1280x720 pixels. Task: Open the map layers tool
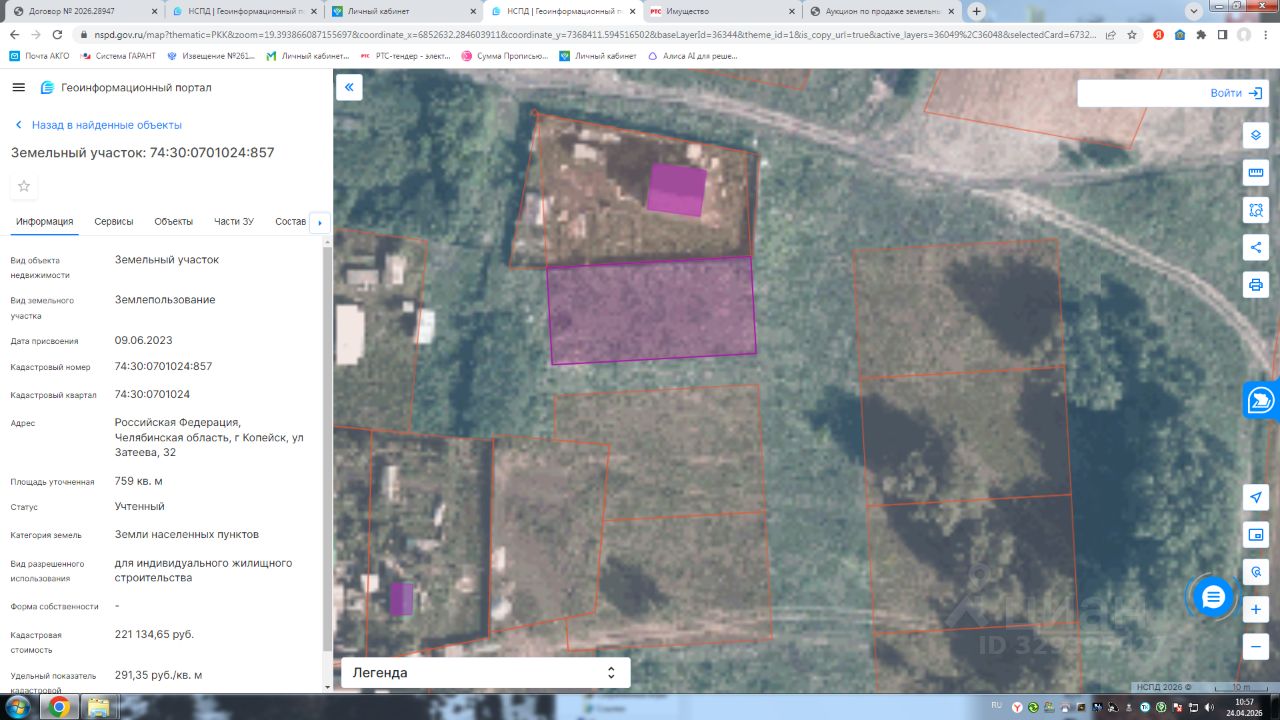[1256, 135]
